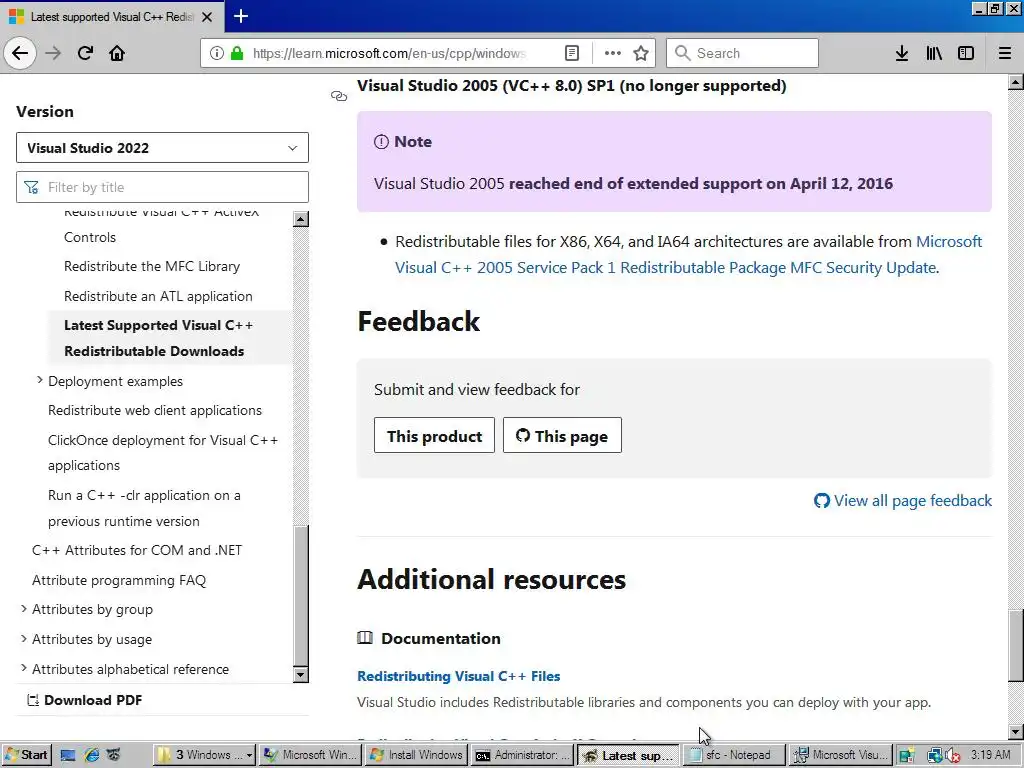Switch to Administrator command prompt taskbar item
The height and width of the screenshot is (768, 1024).
tap(522, 755)
